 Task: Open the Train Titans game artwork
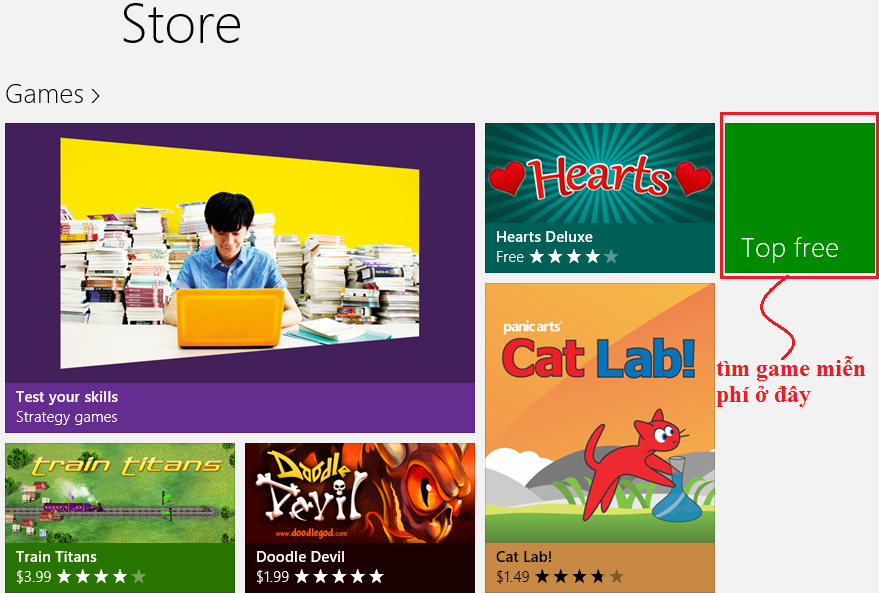[120, 493]
